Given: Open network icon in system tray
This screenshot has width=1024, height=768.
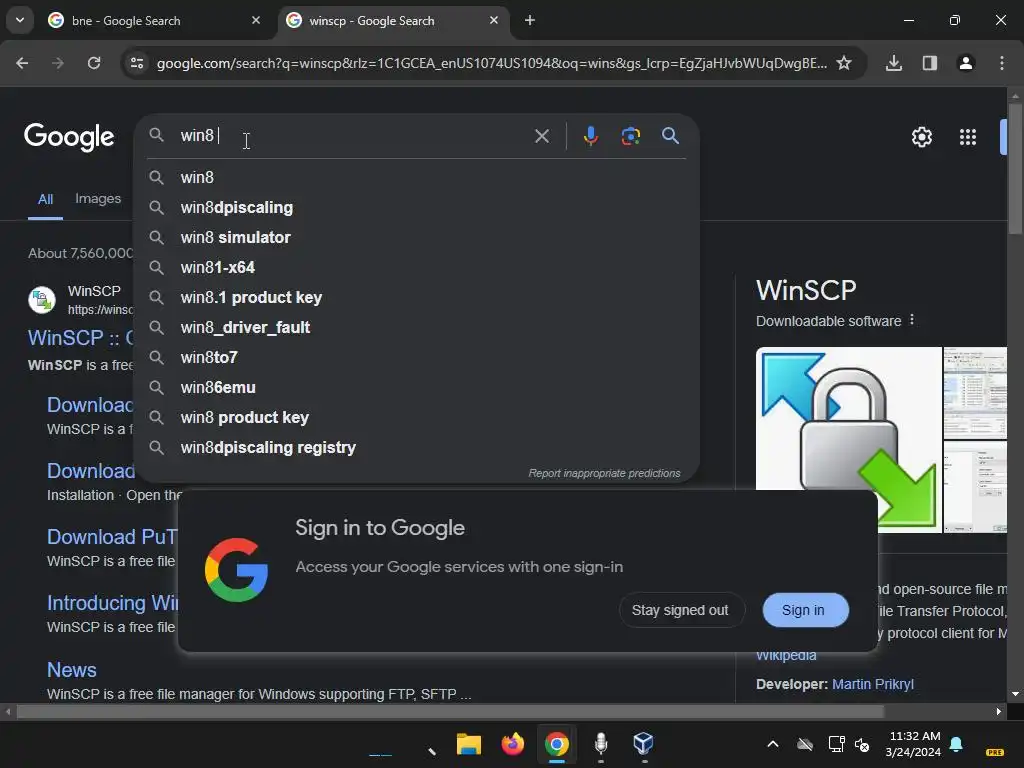Looking at the screenshot, I should coord(835,744).
